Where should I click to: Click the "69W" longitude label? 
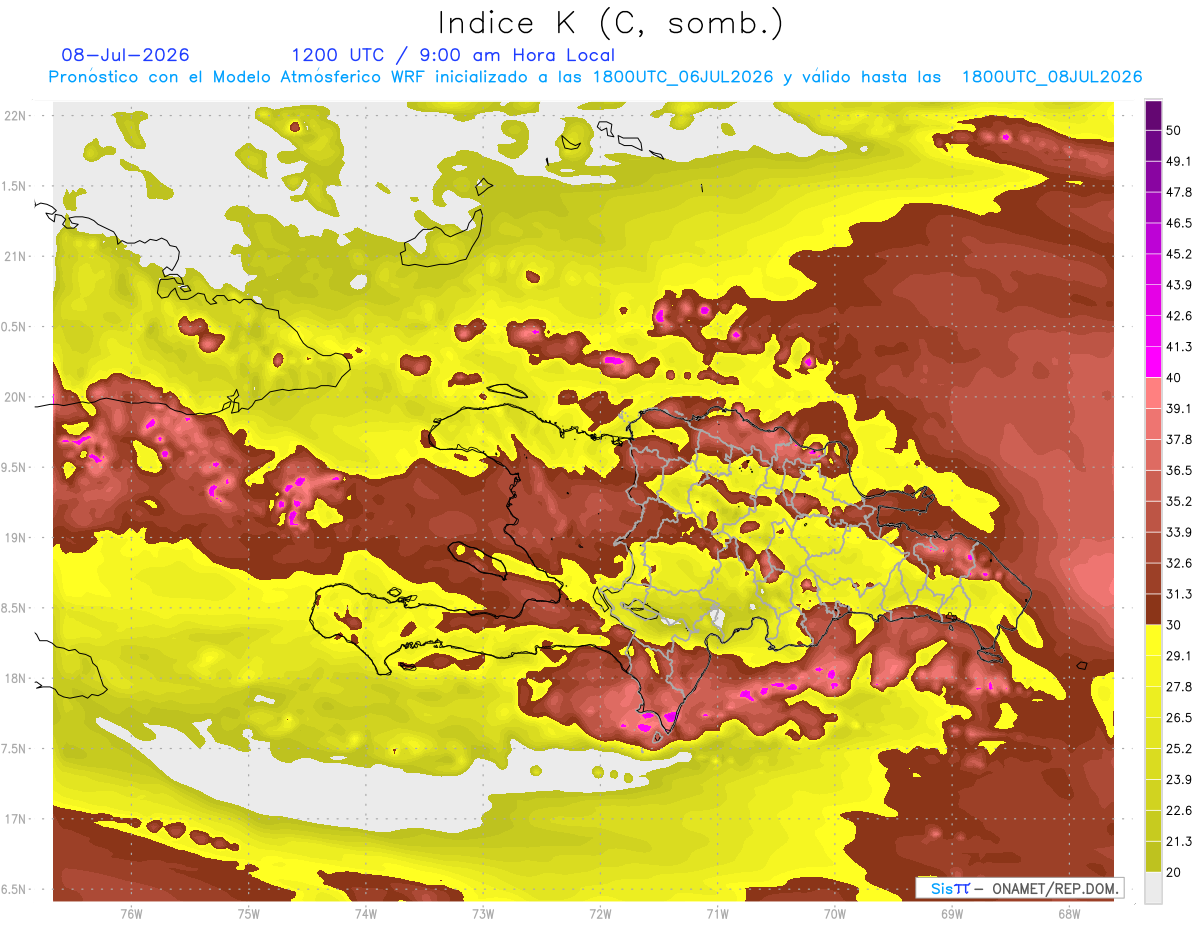[952, 913]
